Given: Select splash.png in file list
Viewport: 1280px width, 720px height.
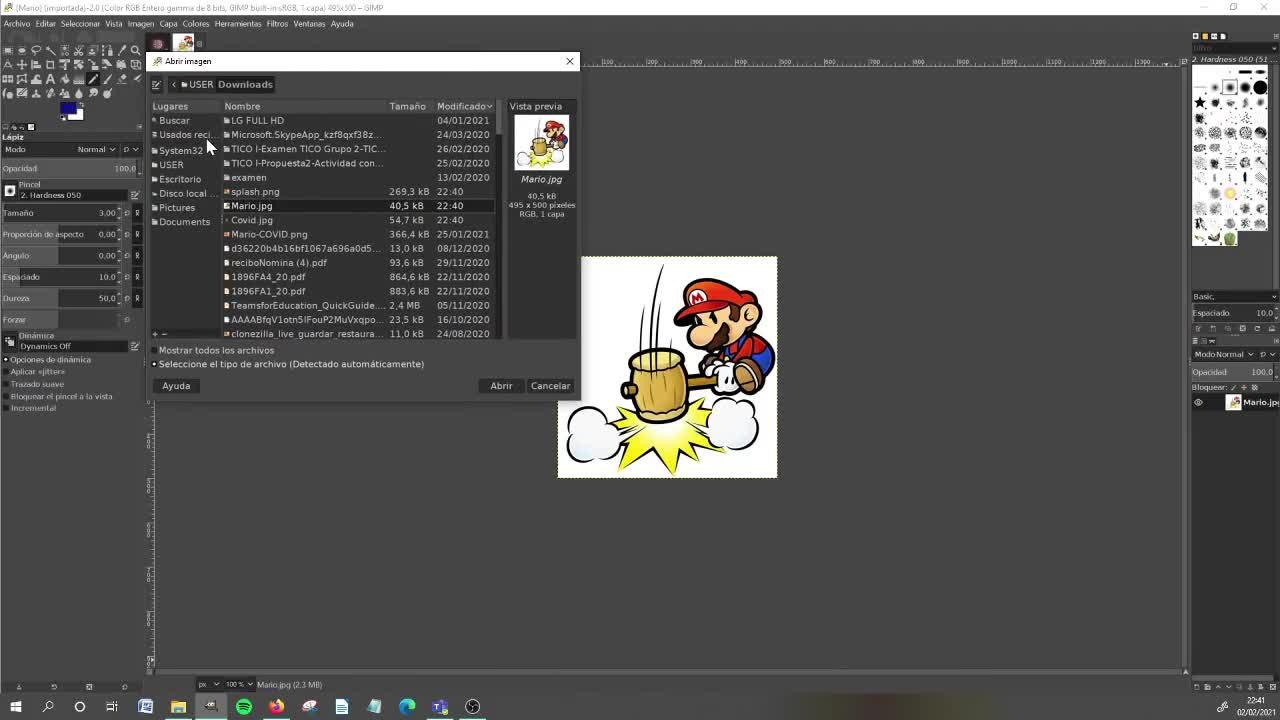Looking at the screenshot, I should [x=358, y=192].
